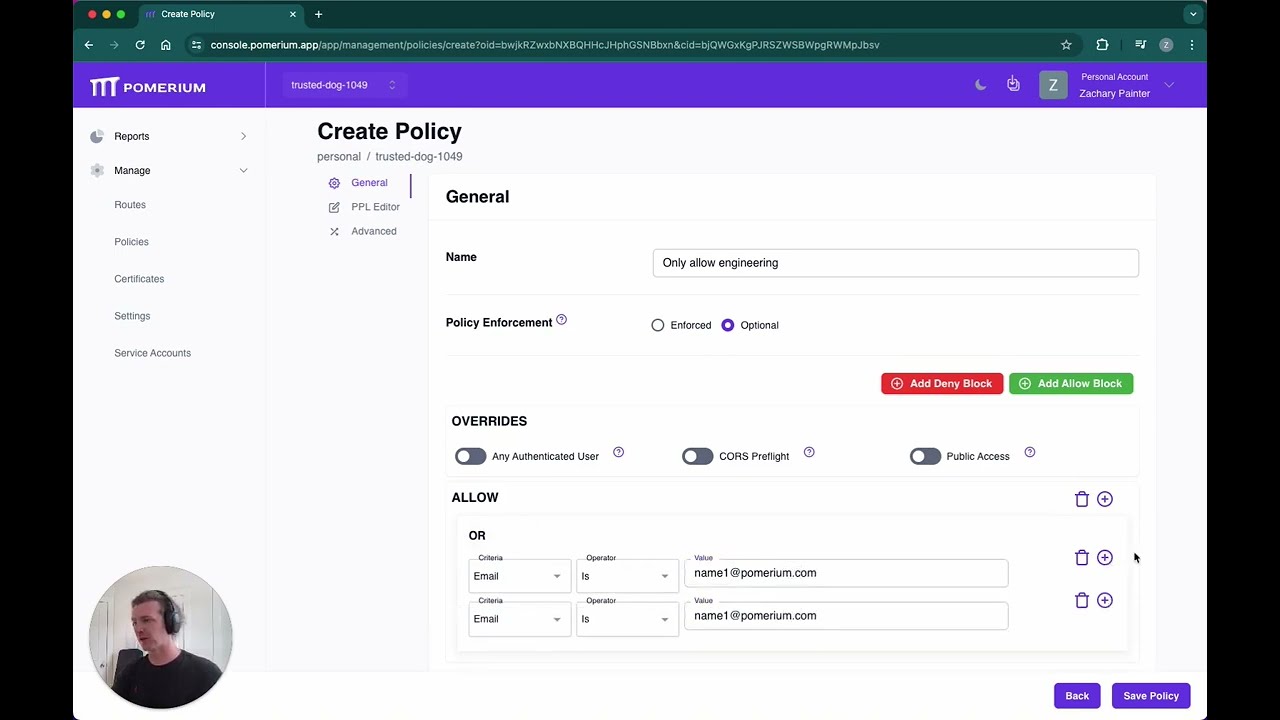The image size is (1280, 720).
Task: Click Public Access help icon
Action: 1029,452
